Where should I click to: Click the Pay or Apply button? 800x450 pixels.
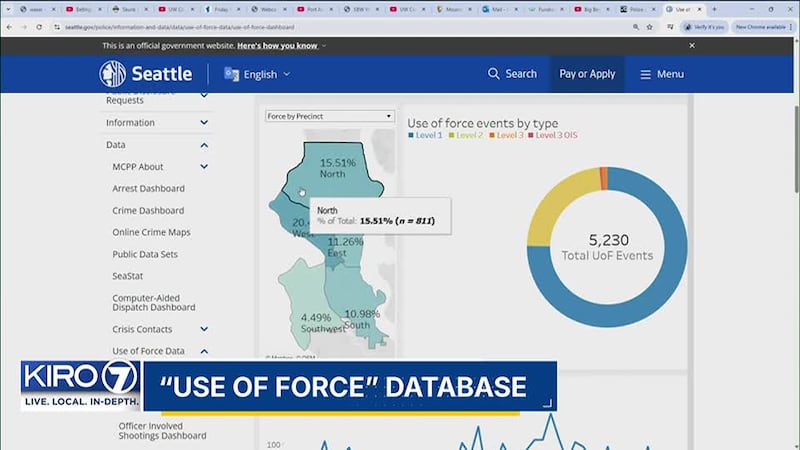click(x=587, y=74)
